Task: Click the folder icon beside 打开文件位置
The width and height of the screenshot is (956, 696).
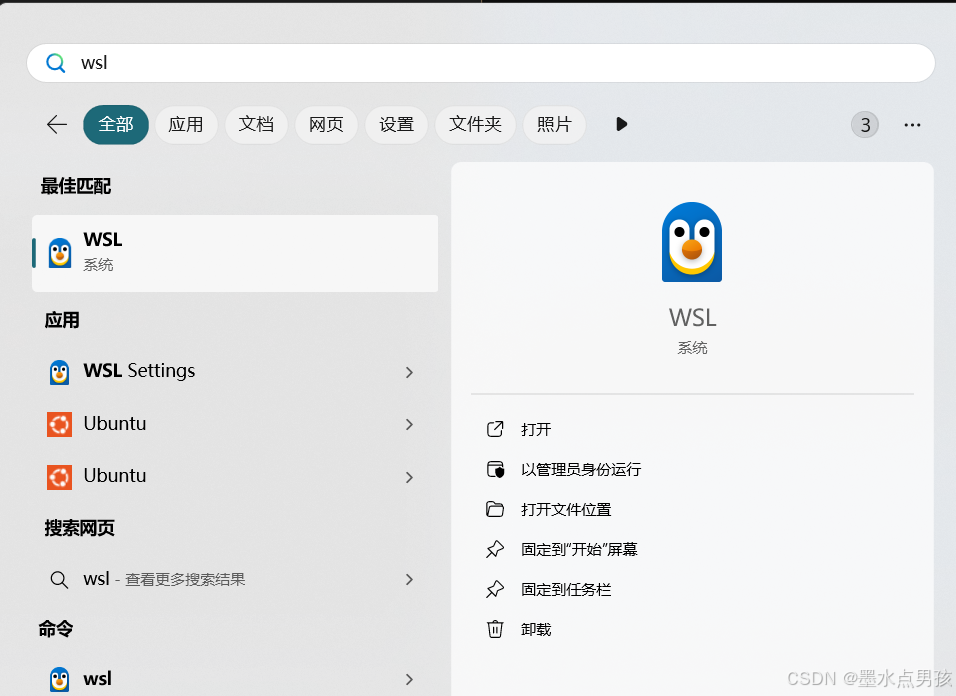Action: (x=495, y=509)
